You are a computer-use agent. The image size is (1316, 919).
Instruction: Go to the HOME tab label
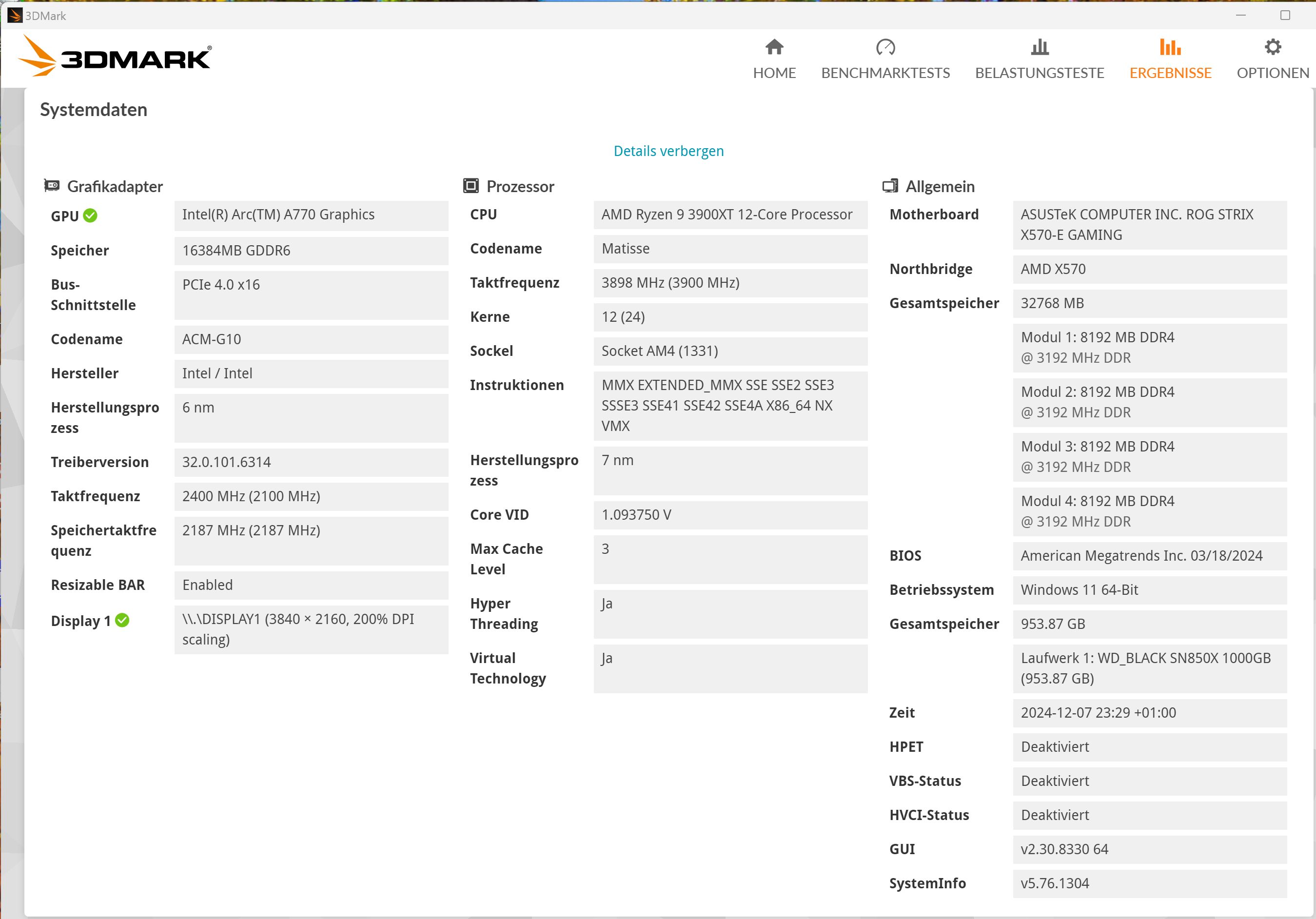click(x=774, y=73)
